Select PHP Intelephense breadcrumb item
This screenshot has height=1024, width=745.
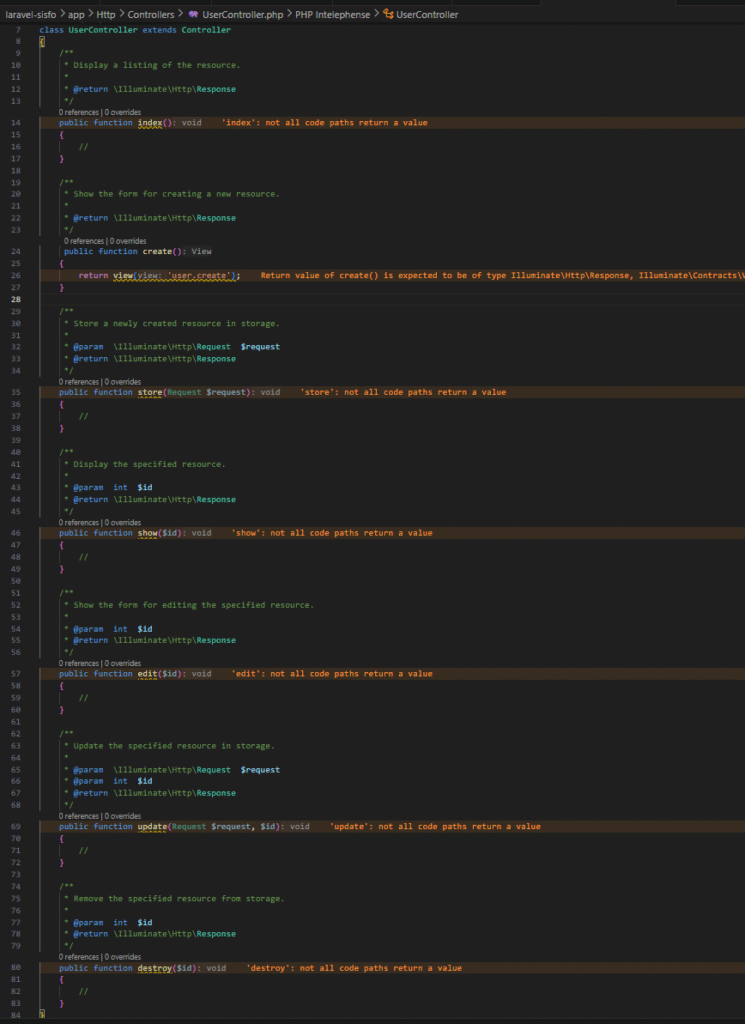331,15
